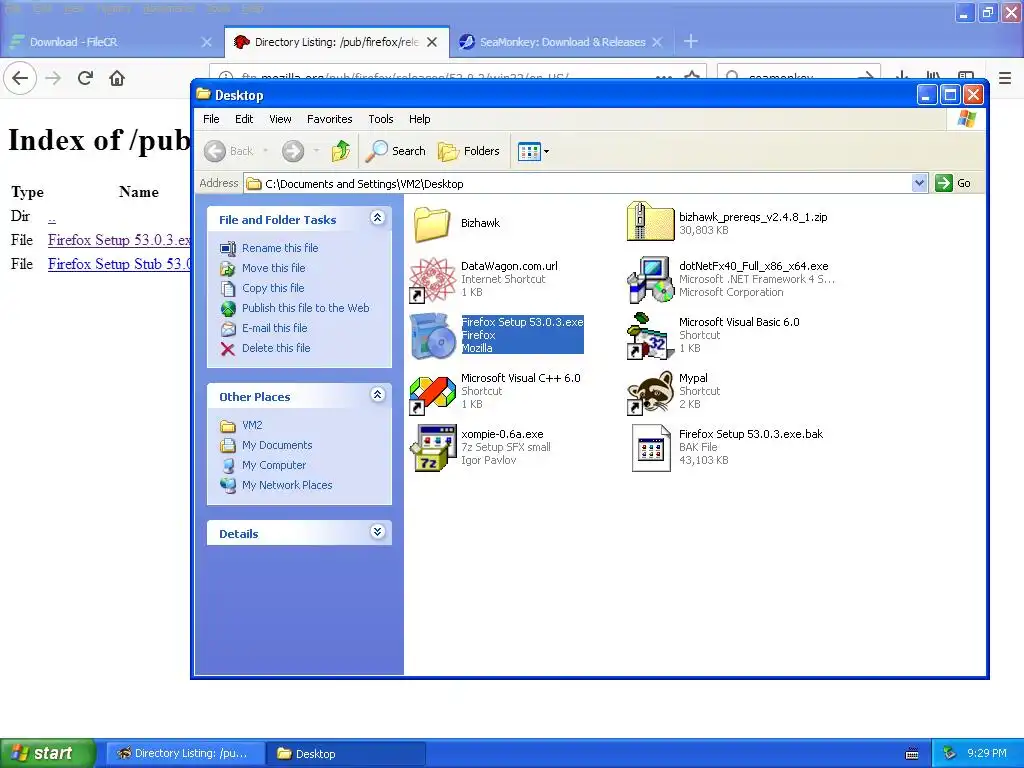Close the Directory Listing browser tab
Image resolution: width=1024 pixels, height=768 pixels.
(x=432, y=42)
